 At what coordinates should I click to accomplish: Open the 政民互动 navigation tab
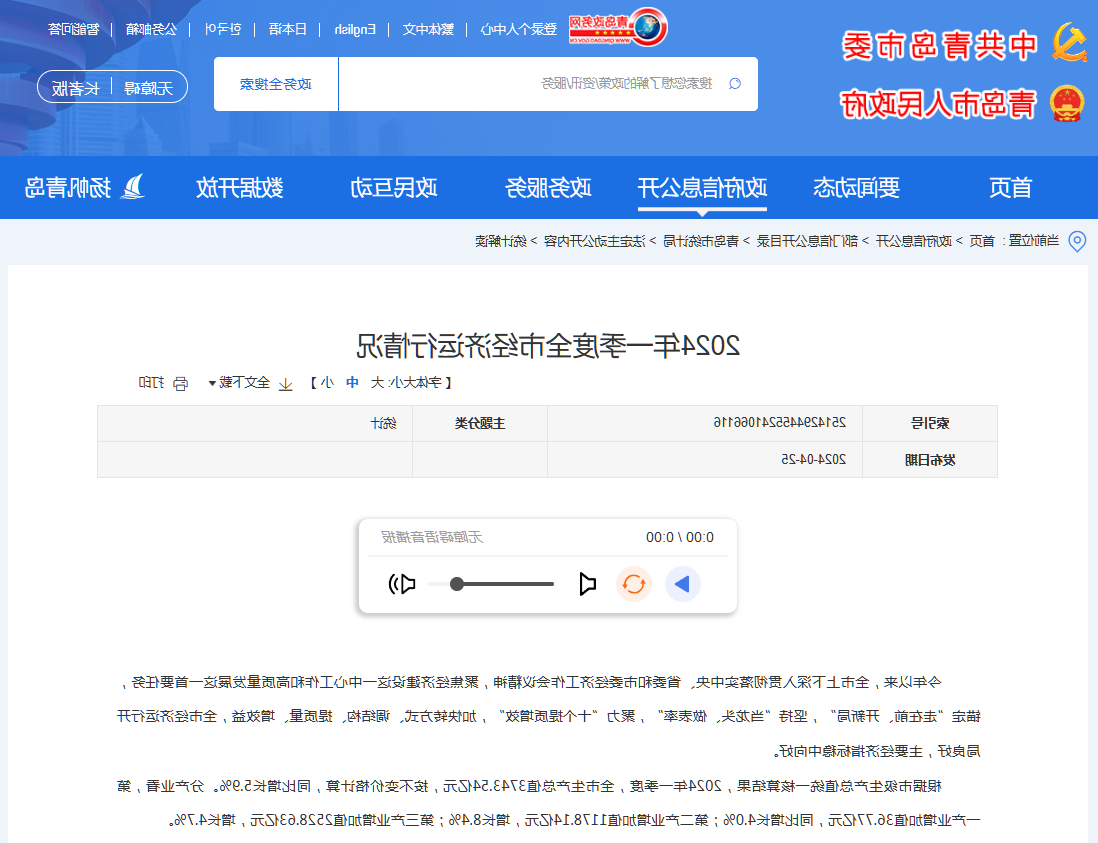point(394,188)
